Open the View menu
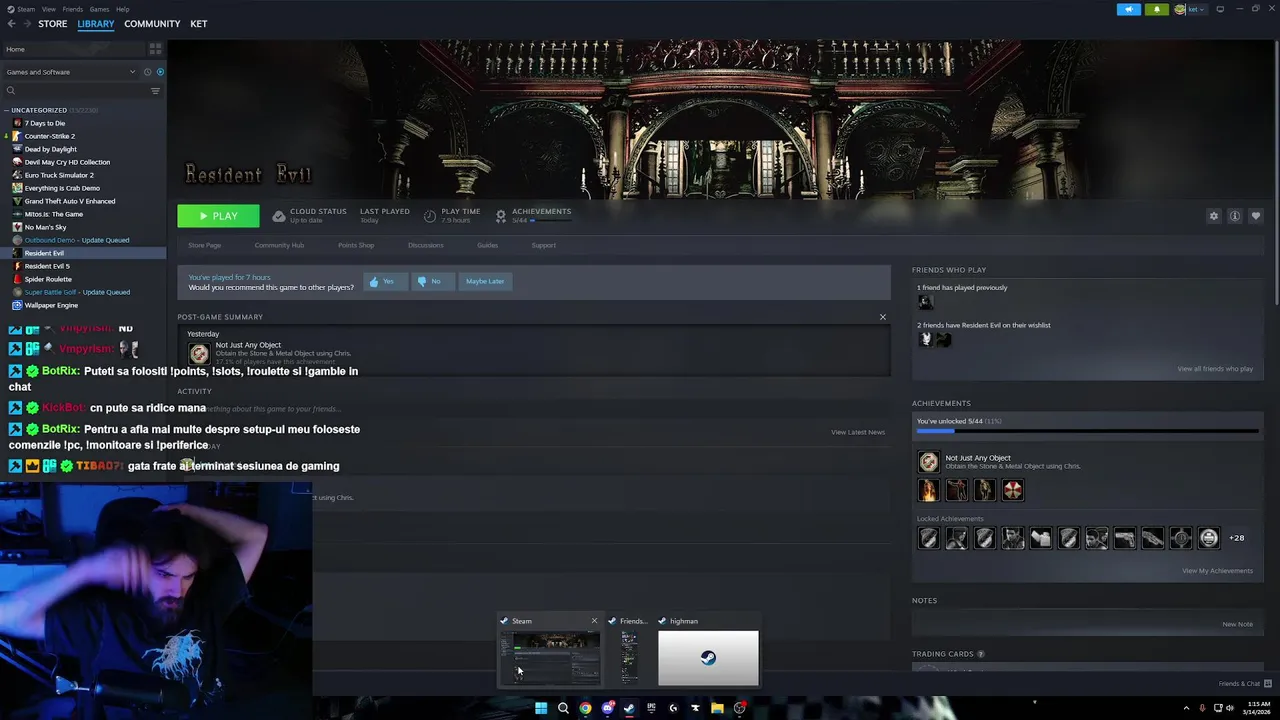This screenshot has height=720, width=1280. (48, 9)
